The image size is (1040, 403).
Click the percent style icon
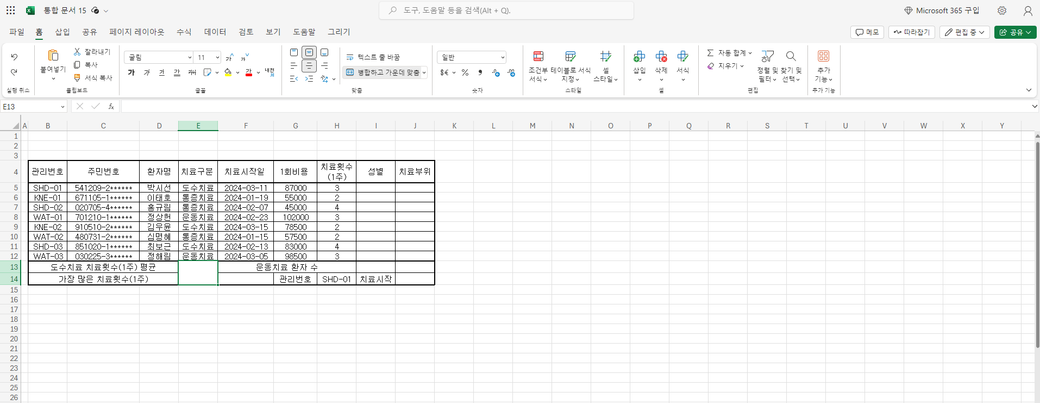coord(465,73)
